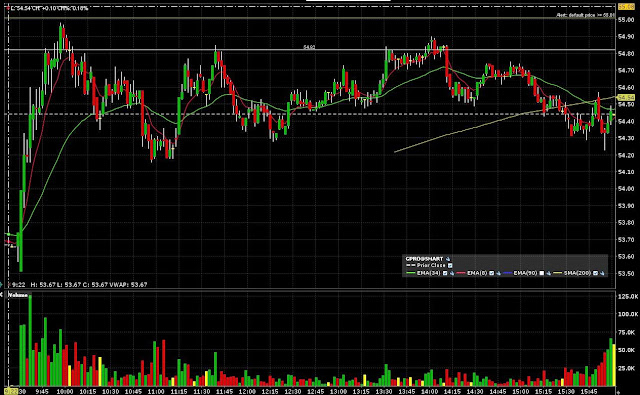Screen dimensions: 640x395
Task: Select the GPRO@SMART legend title
Action: tap(424, 259)
